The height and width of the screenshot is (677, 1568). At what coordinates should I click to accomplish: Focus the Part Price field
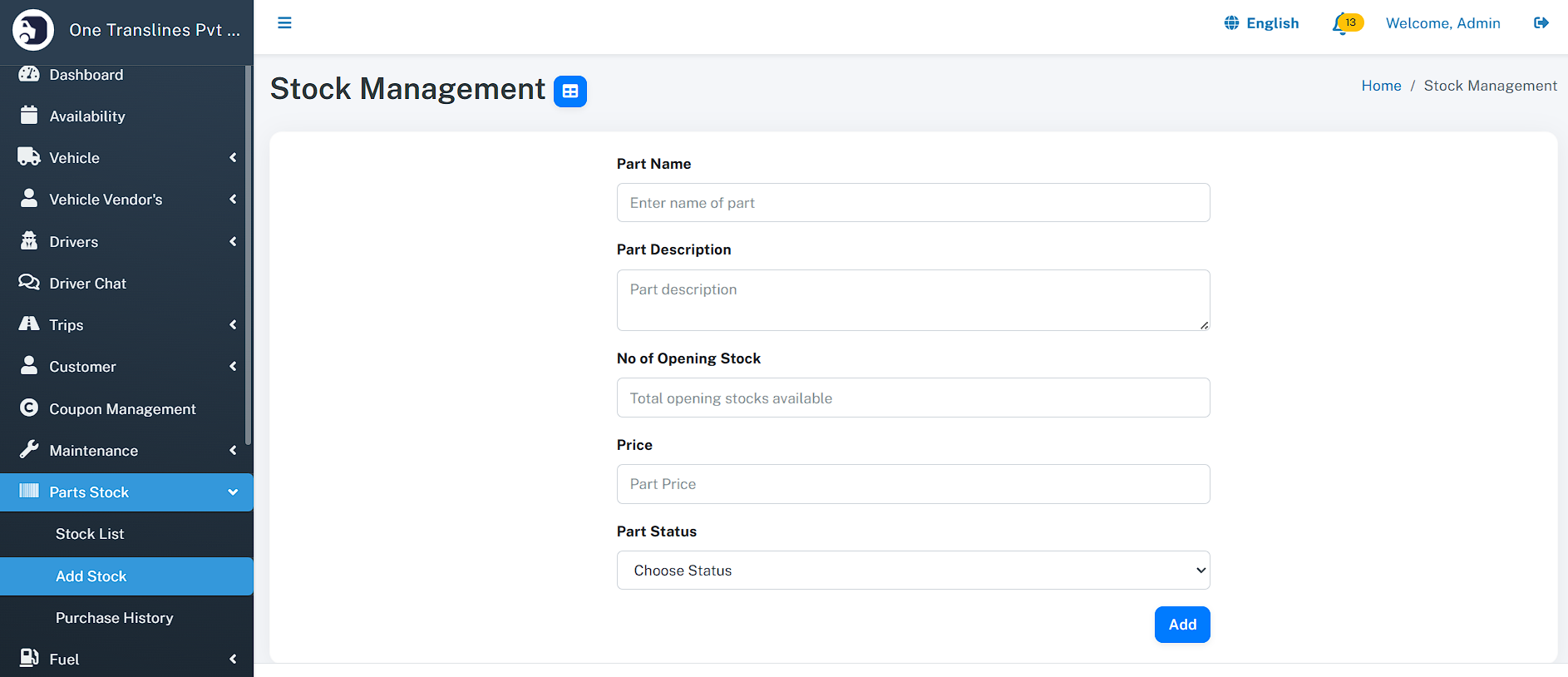coord(913,484)
